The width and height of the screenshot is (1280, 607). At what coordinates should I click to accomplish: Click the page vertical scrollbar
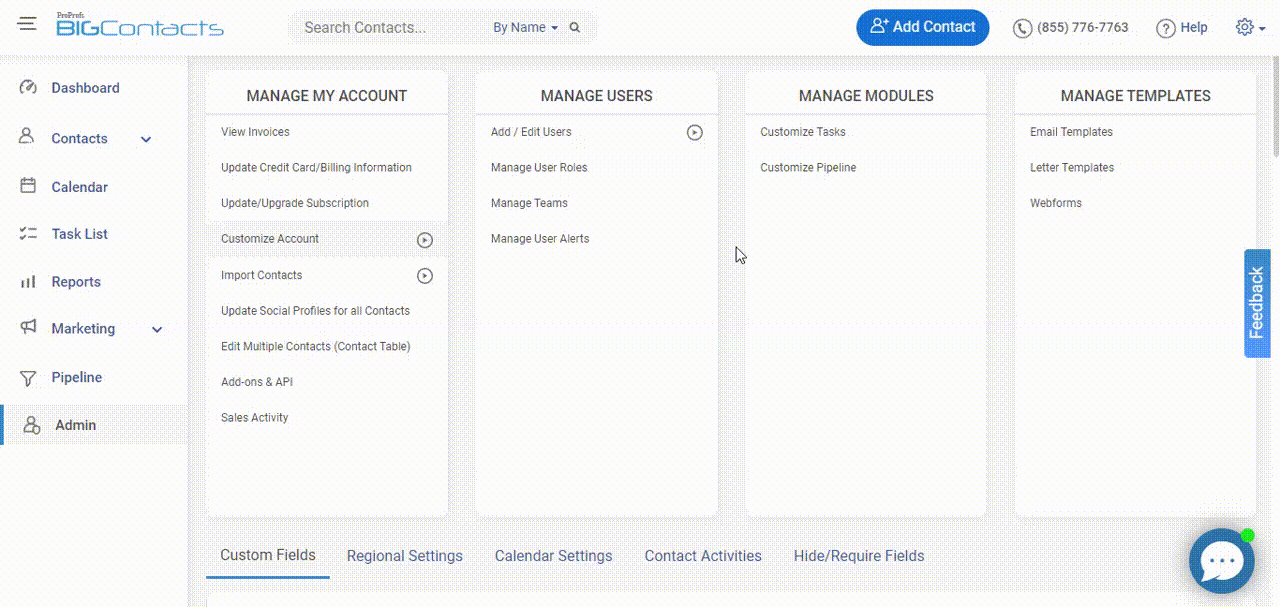point(1275,108)
